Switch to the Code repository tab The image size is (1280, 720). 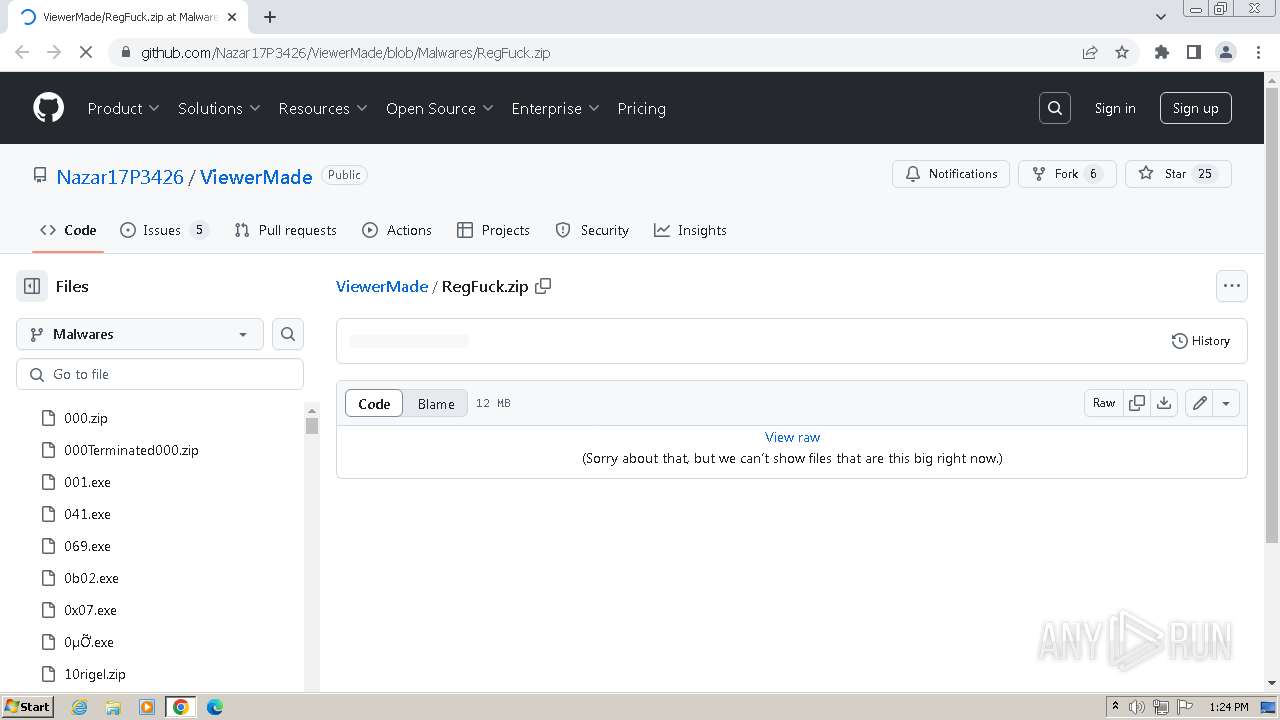click(68, 230)
